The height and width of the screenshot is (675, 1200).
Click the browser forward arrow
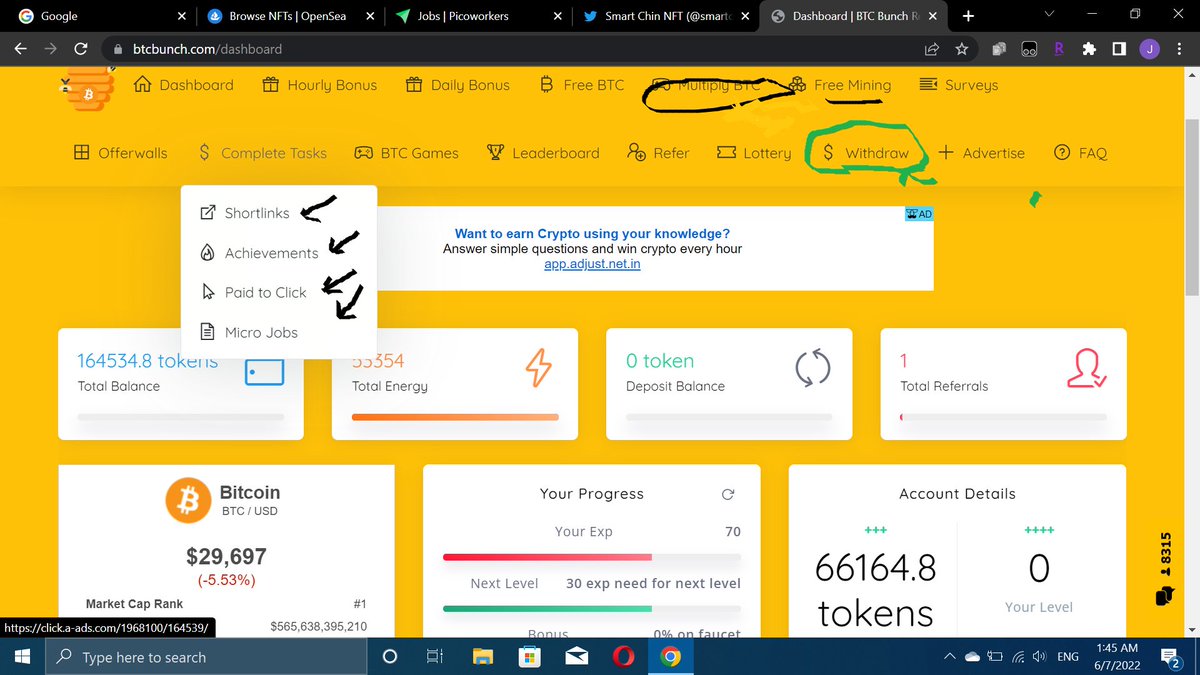click(51, 49)
